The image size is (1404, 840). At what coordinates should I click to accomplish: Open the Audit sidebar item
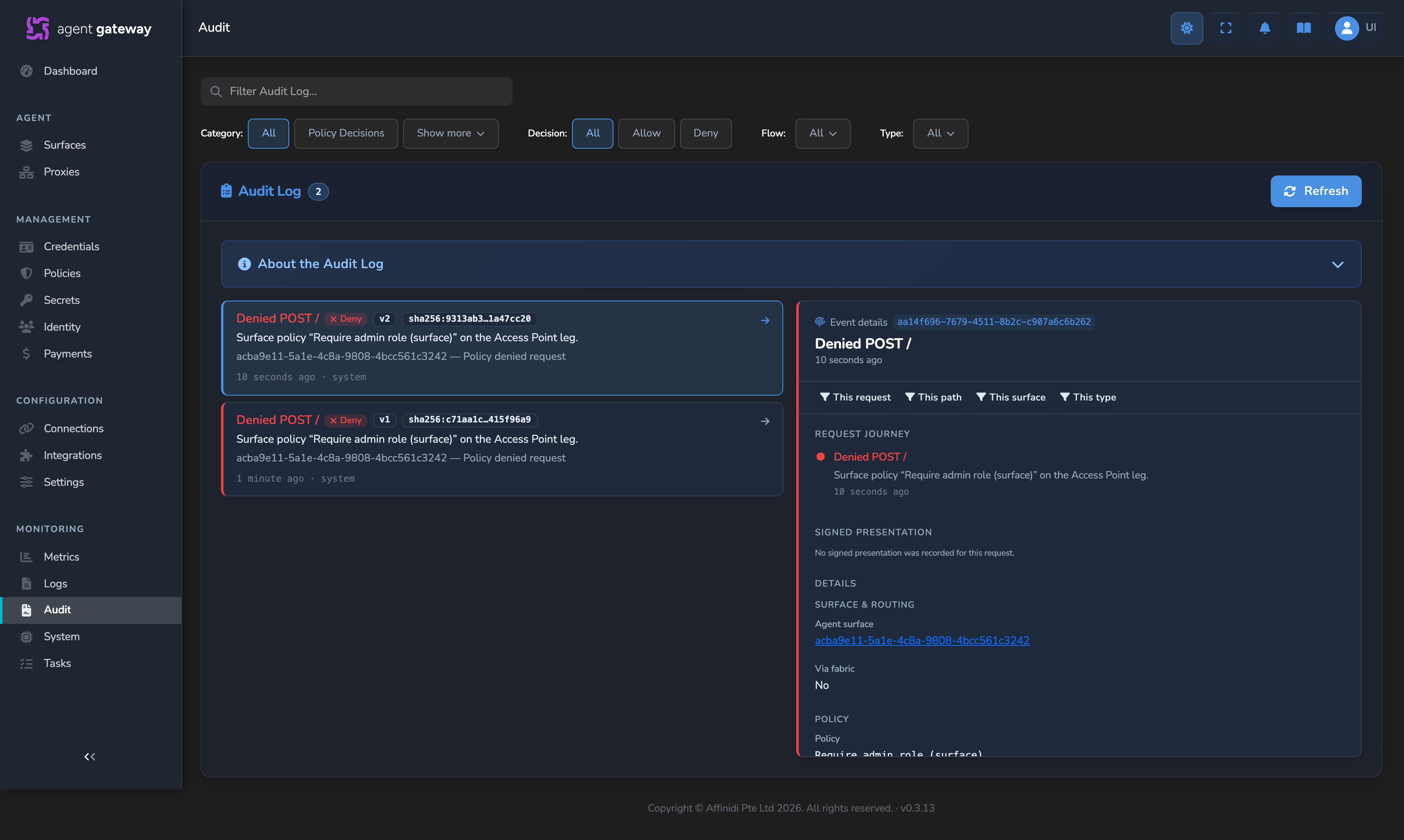(91, 610)
